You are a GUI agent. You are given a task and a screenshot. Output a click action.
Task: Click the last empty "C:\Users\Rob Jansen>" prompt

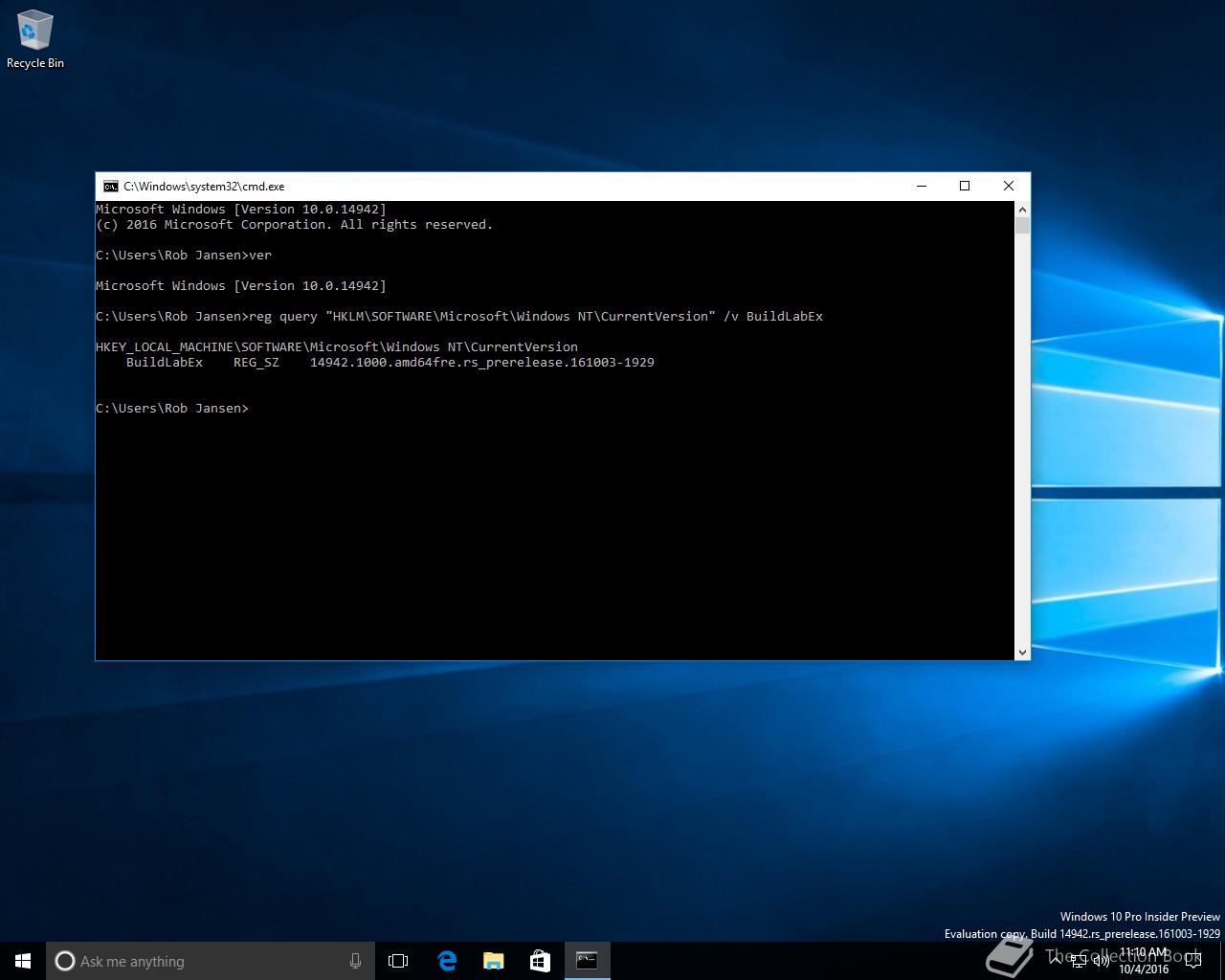172,408
